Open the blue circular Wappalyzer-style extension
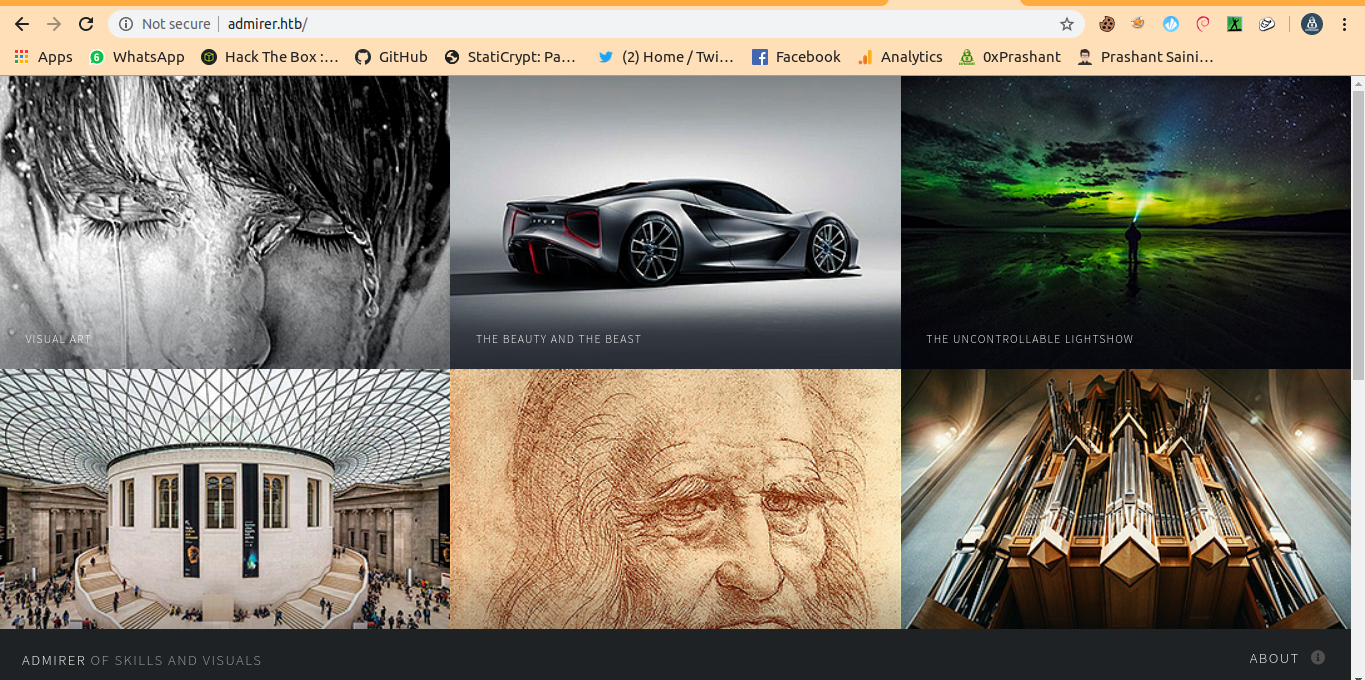 point(1171,24)
